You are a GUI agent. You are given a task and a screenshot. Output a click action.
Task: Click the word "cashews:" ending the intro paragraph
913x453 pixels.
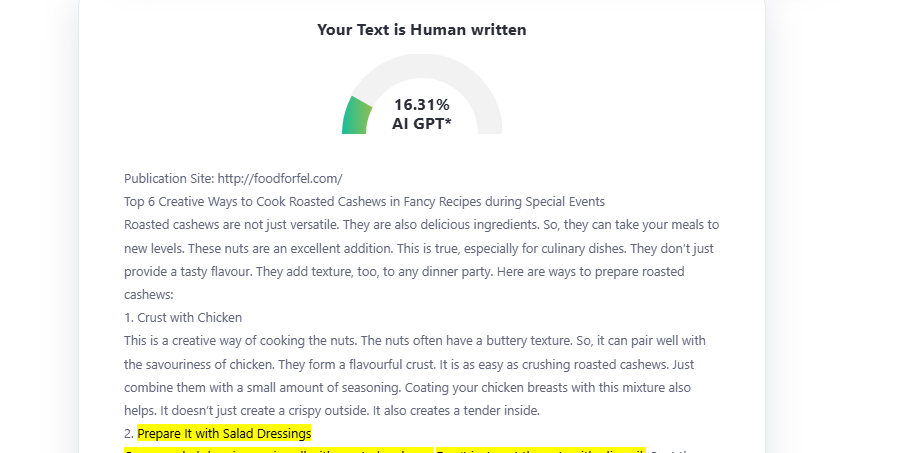pos(149,295)
